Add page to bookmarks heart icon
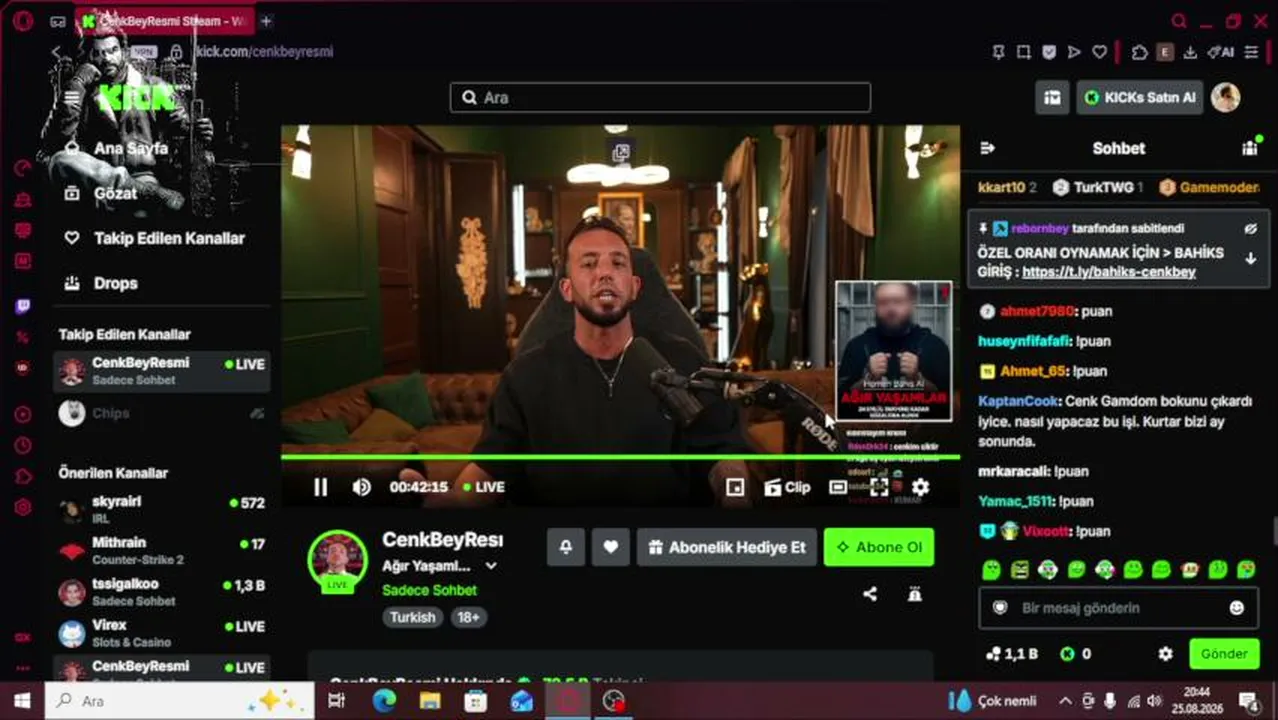Image resolution: width=1278 pixels, height=720 pixels. (x=1099, y=52)
